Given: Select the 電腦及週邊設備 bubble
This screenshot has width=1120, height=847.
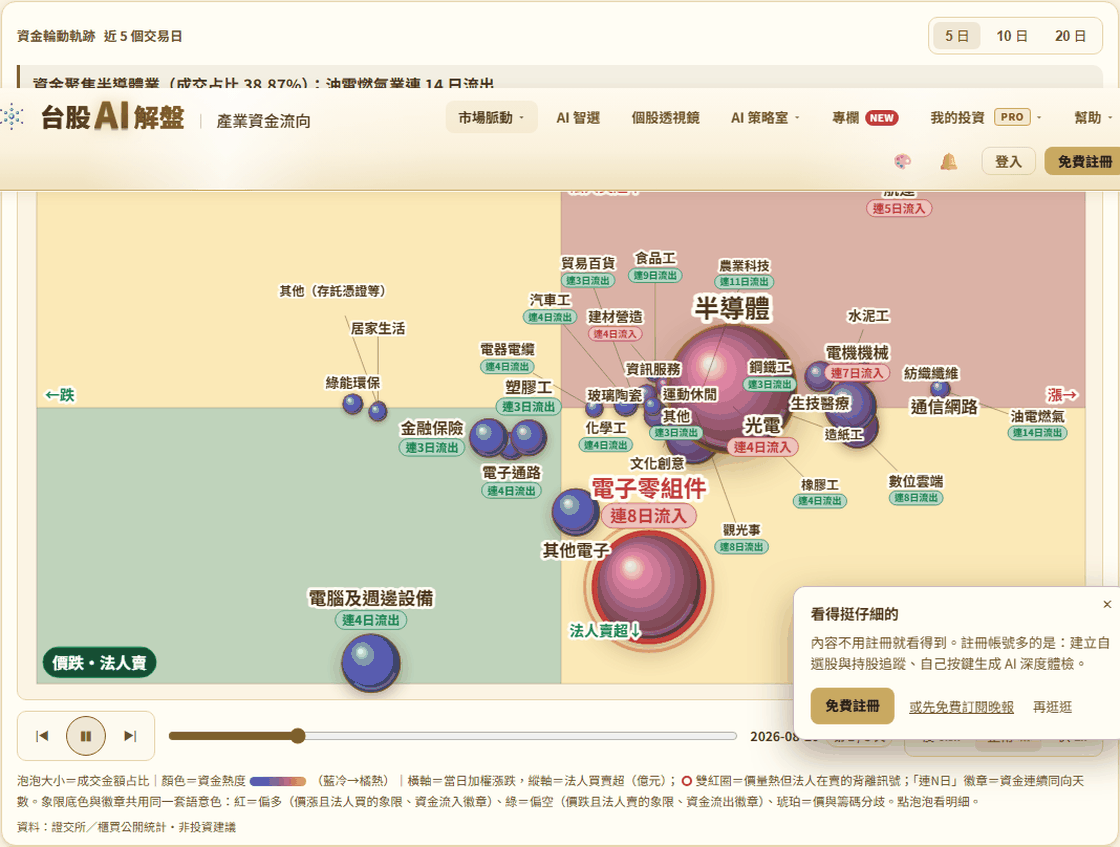Looking at the screenshot, I should 370,662.
